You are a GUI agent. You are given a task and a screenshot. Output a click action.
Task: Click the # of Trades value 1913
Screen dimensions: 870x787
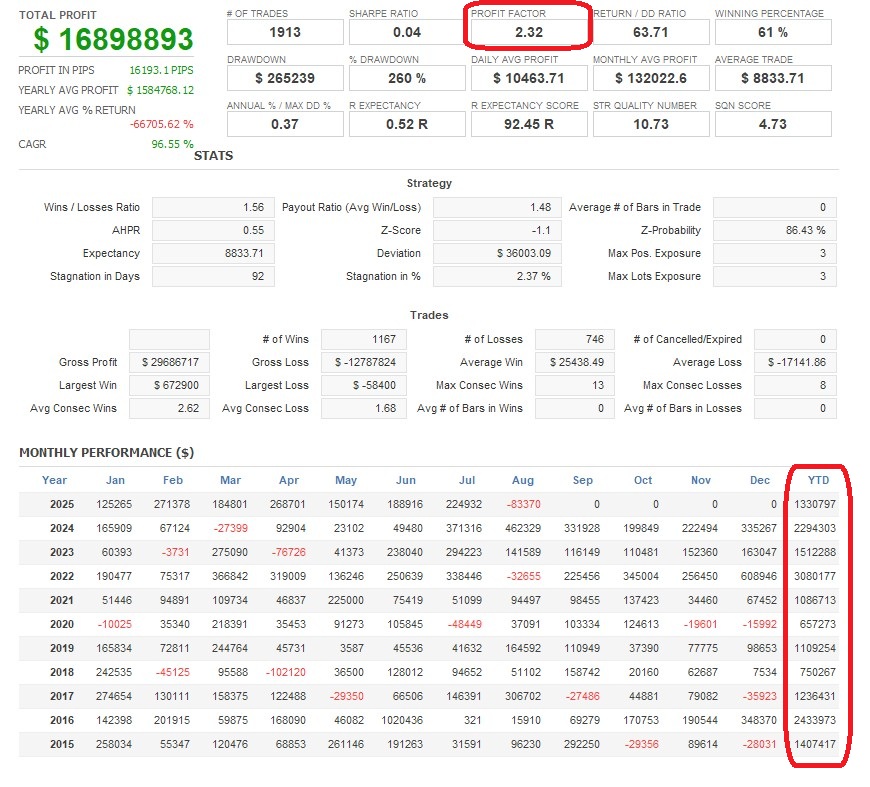tap(285, 32)
